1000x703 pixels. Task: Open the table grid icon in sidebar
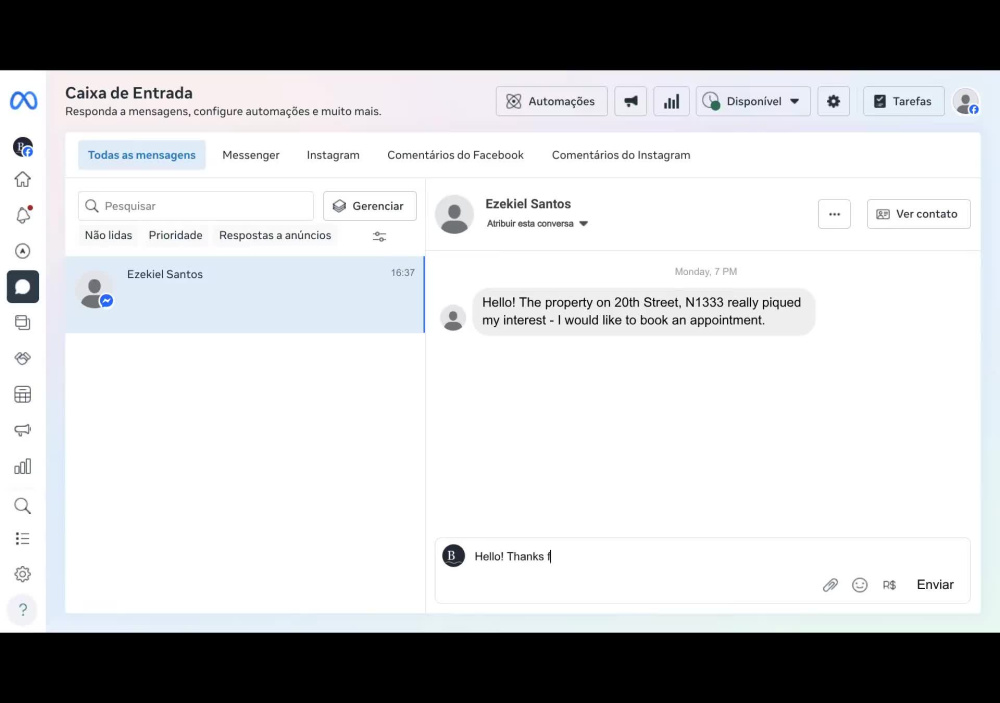tap(23, 394)
